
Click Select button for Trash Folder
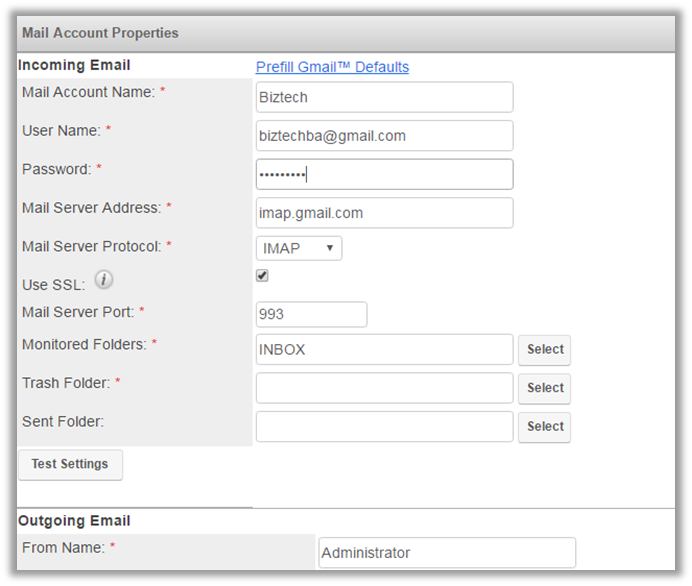click(x=545, y=388)
